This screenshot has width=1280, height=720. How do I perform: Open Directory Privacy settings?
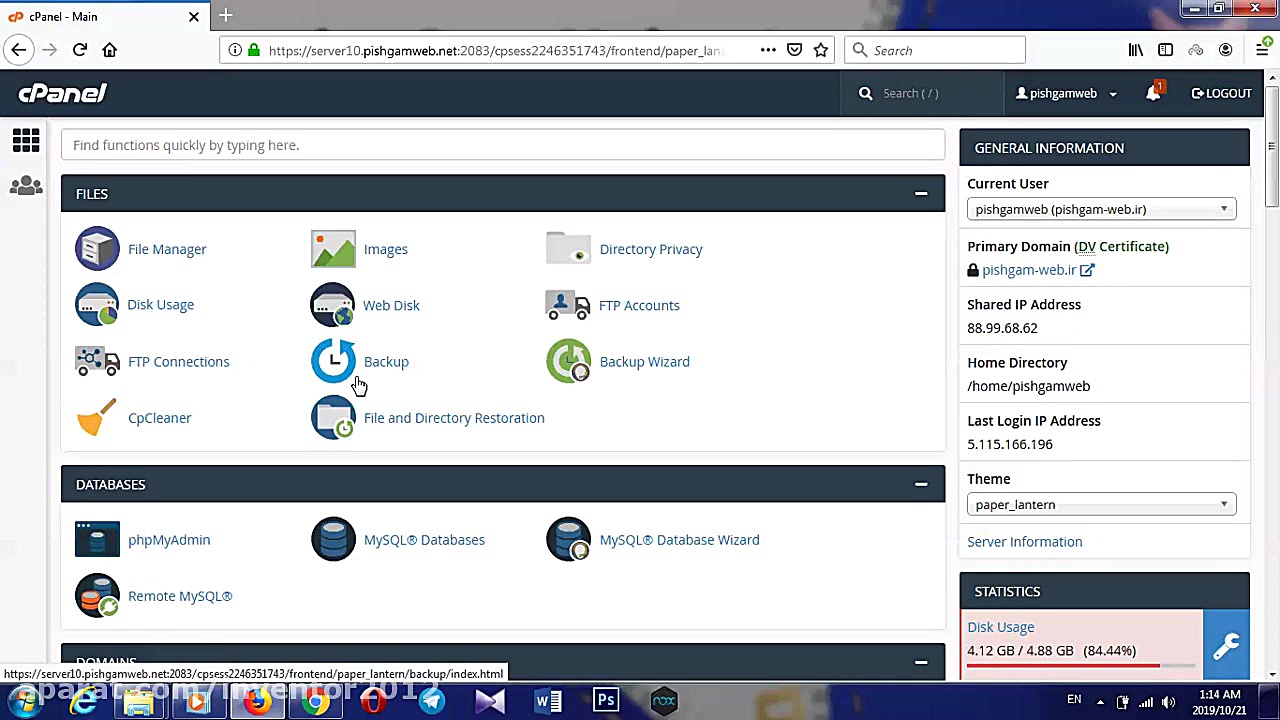coord(651,249)
